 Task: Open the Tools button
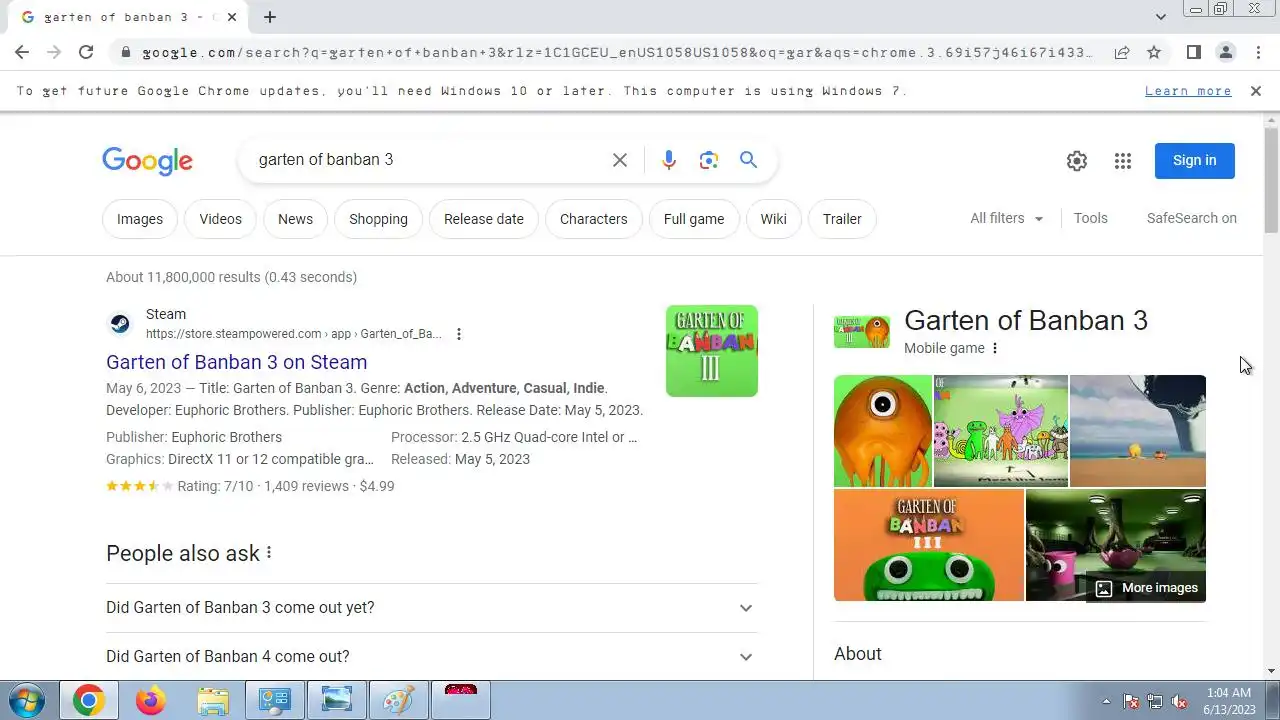1090,218
